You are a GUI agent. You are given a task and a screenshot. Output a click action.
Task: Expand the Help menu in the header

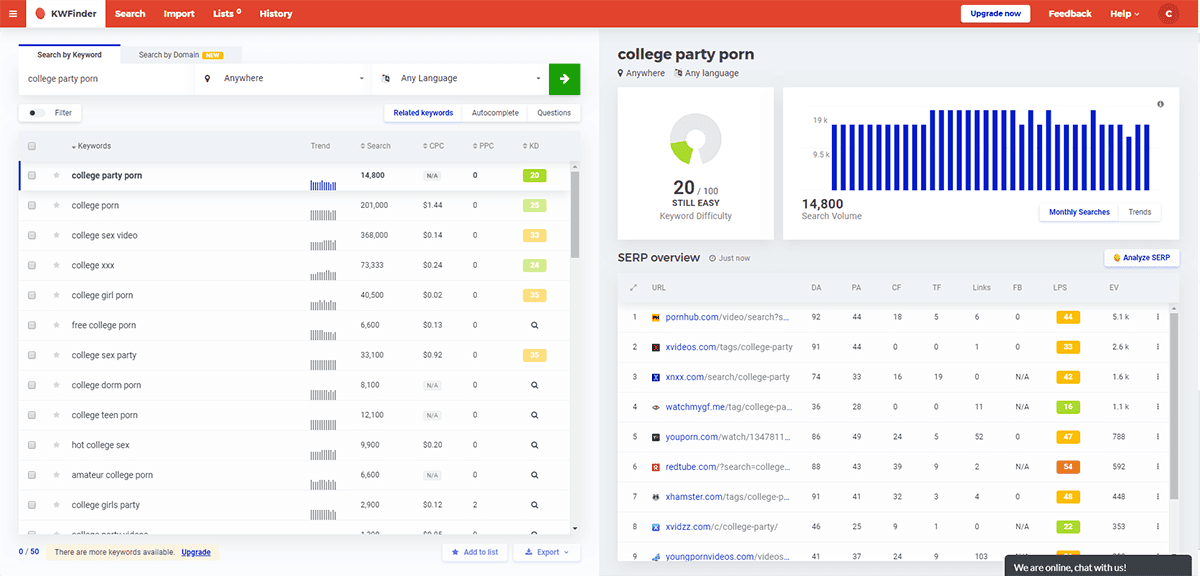(1125, 14)
